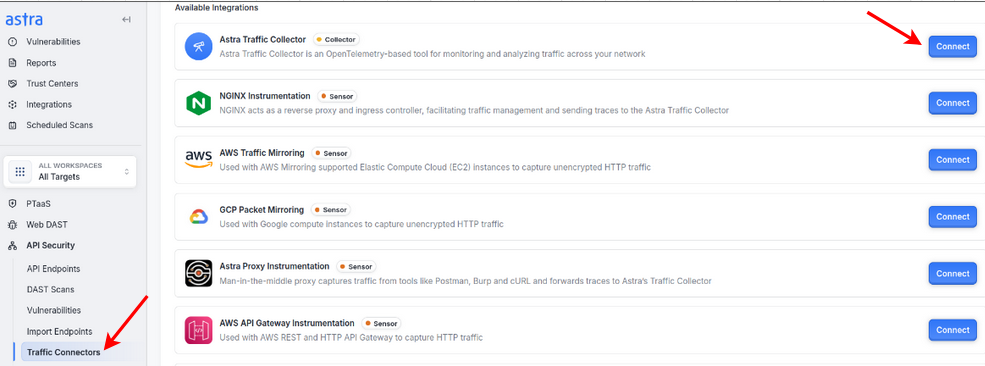
Task: Click the 'AWS Traffic Mirroring' title
Action: click(x=262, y=153)
